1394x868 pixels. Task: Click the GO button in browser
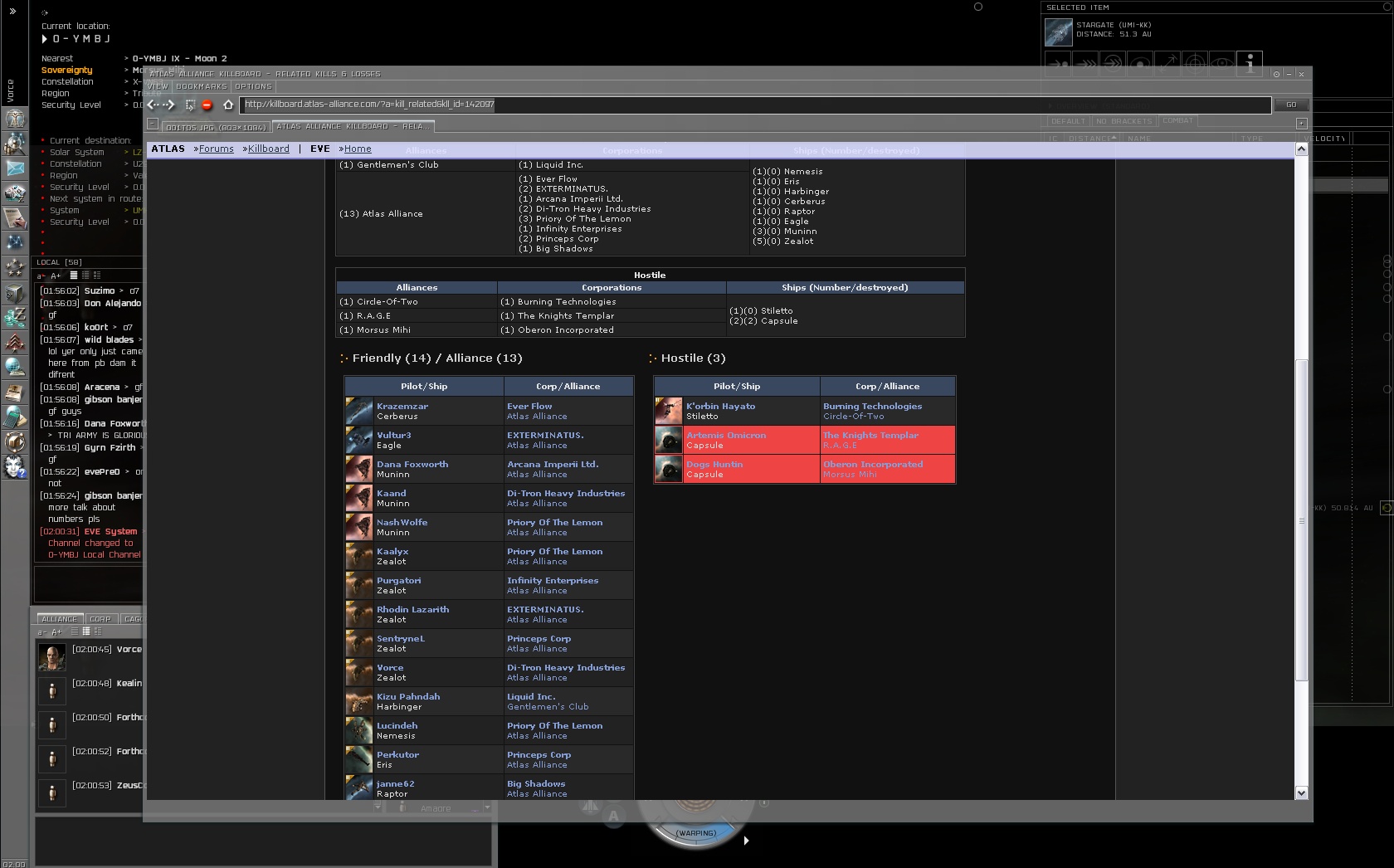(1291, 105)
